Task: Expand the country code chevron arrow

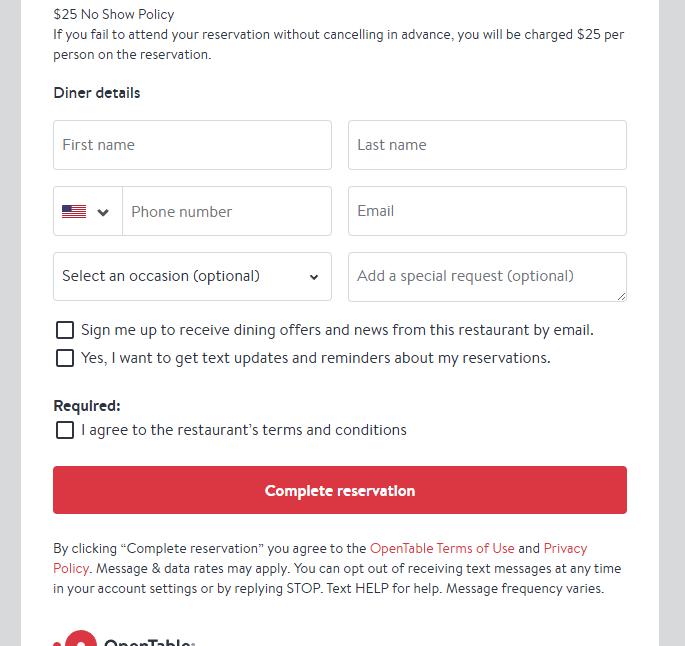Action: click(x=103, y=212)
